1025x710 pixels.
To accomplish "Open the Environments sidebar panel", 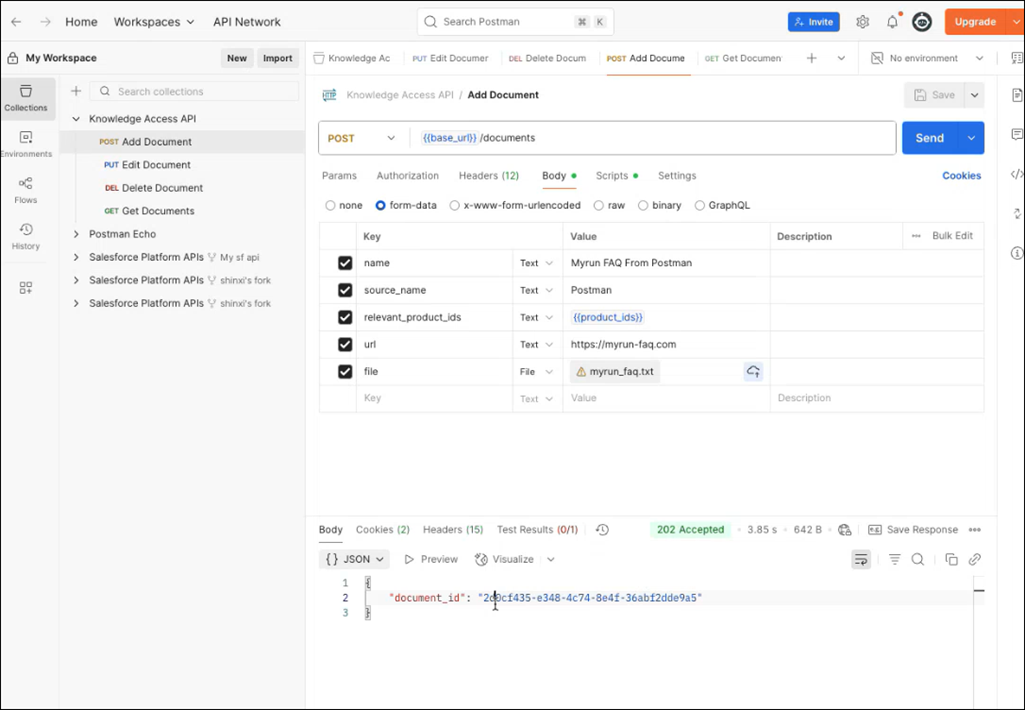I will tap(26, 144).
